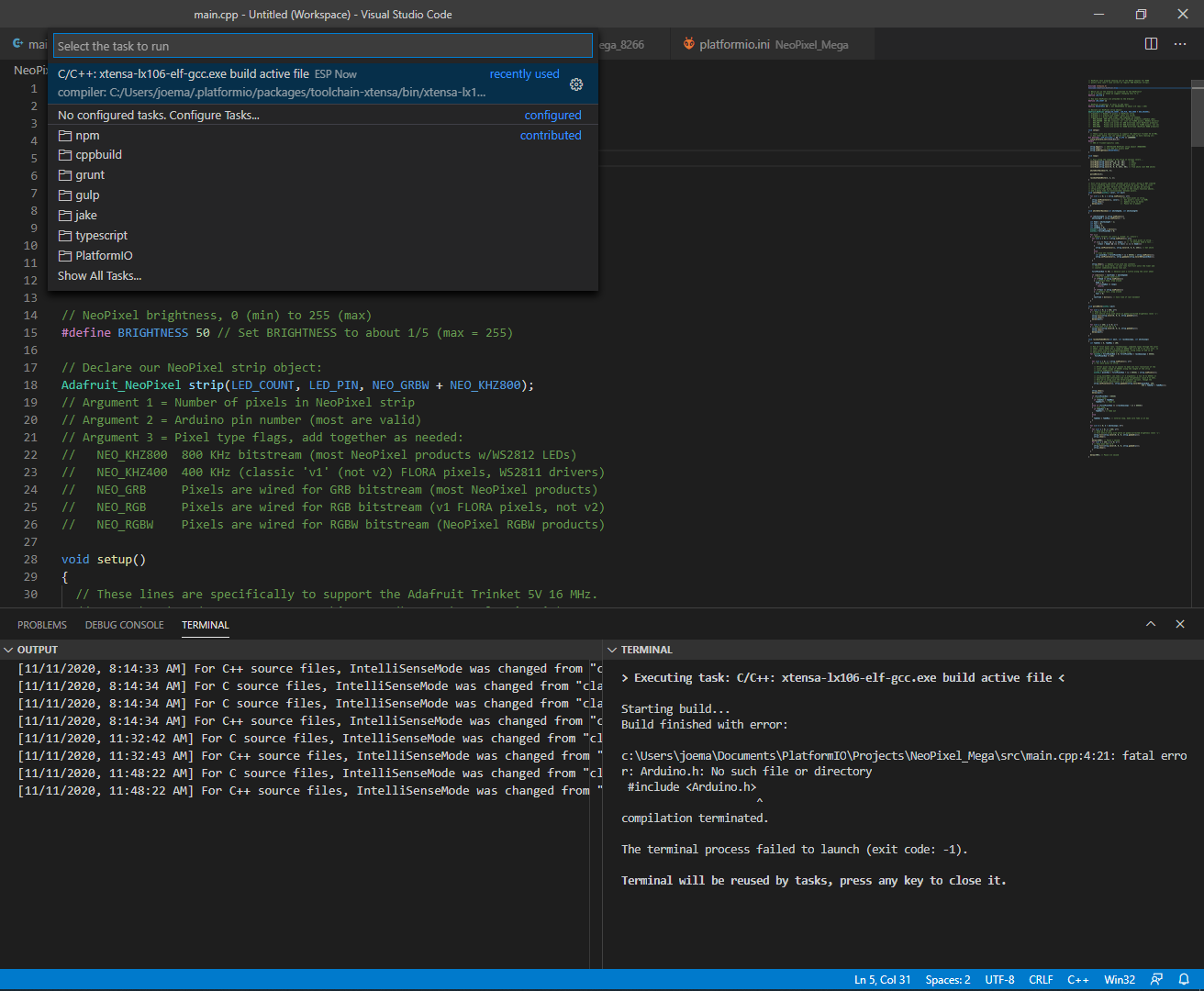Select the TERMINAL panel tab
The width and height of the screenshot is (1204, 991).
[206, 625]
